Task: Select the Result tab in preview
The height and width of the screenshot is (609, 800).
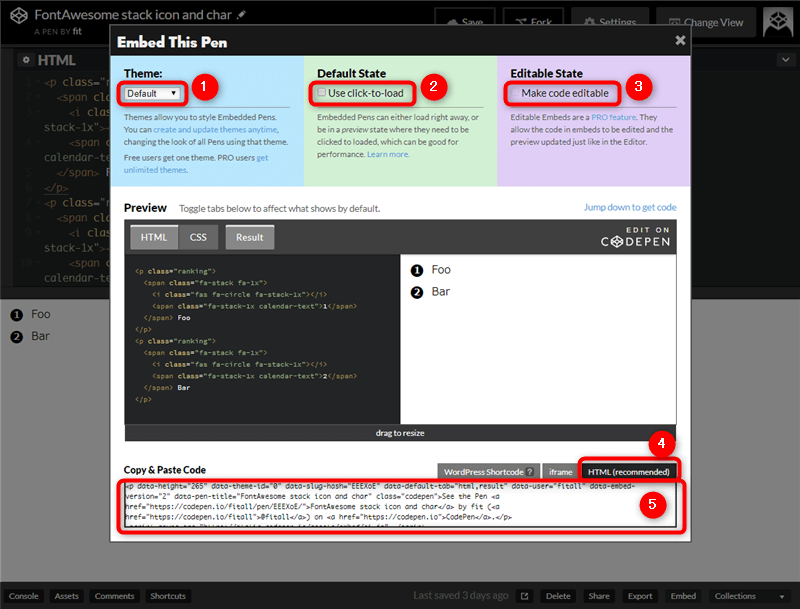Action: click(249, 237)
